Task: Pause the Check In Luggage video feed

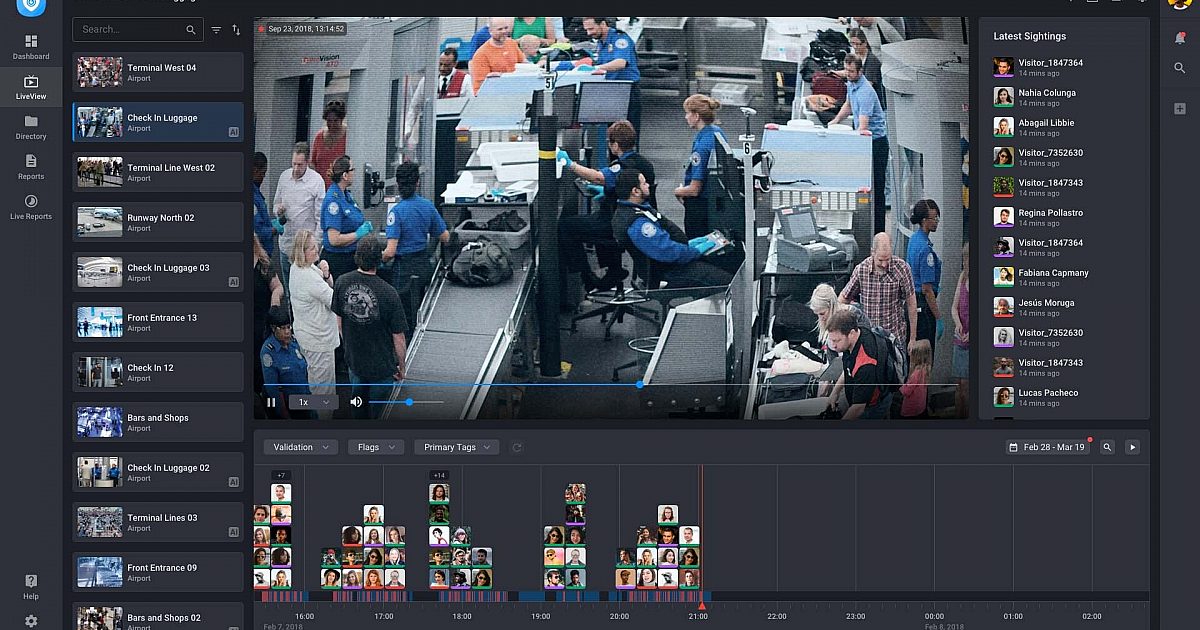Action: pyautogui.click(x=271, y=401)
